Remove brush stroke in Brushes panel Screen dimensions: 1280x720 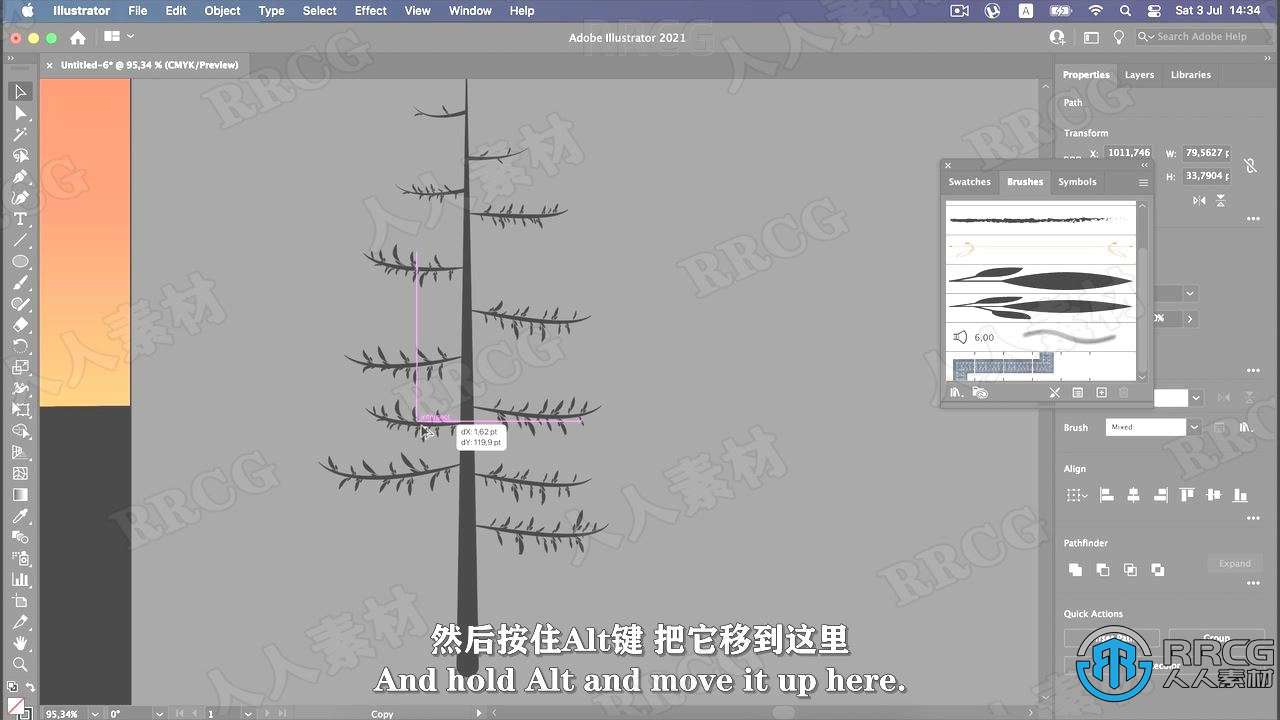[x=1054, y=393]
